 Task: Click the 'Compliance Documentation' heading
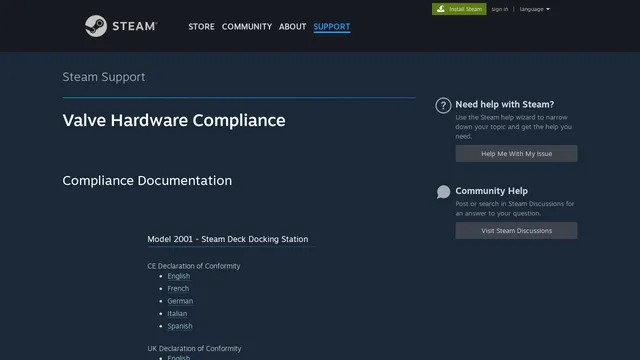tap(147, 180)
